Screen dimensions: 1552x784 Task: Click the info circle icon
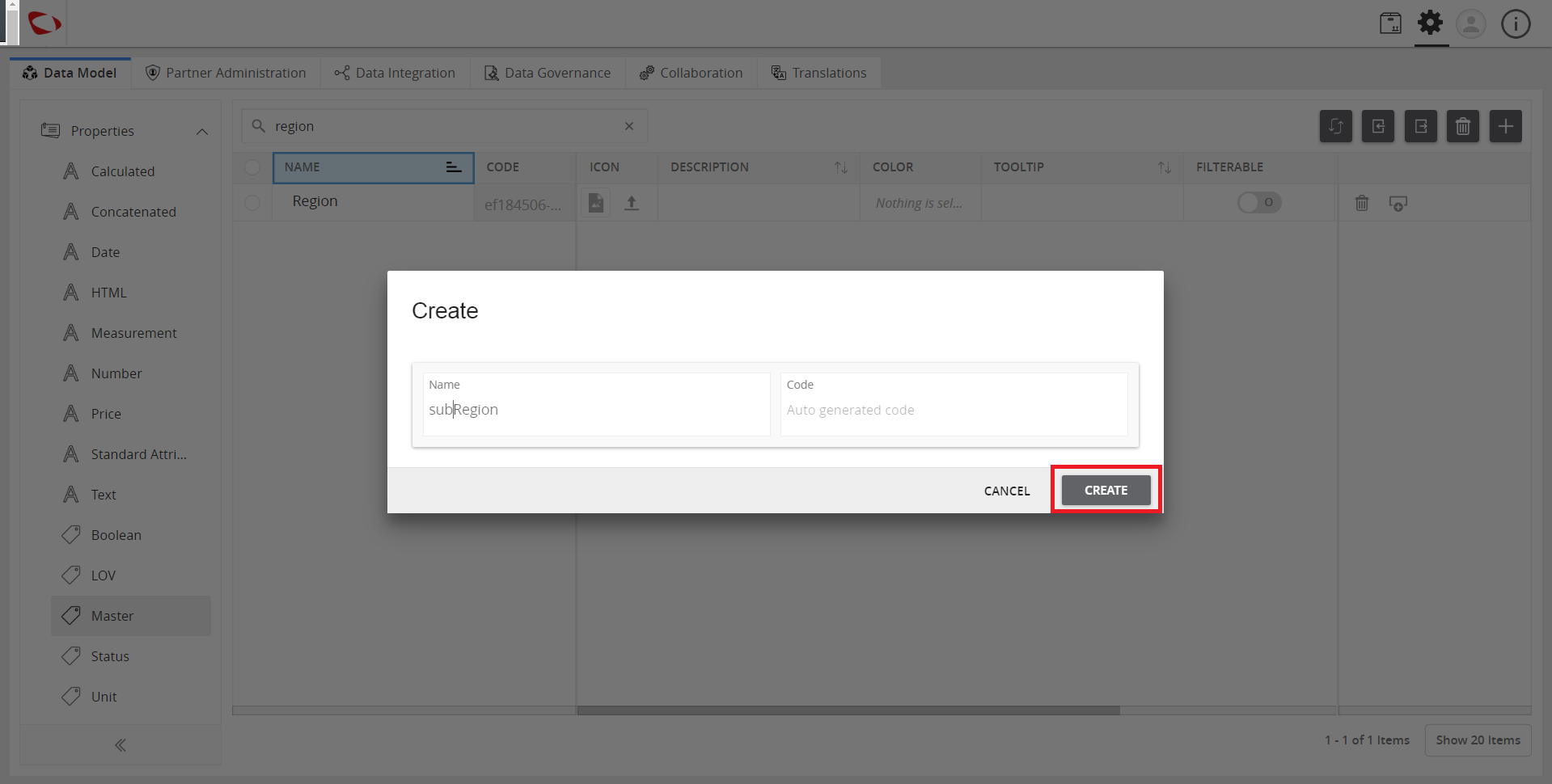click(1516, 23)
